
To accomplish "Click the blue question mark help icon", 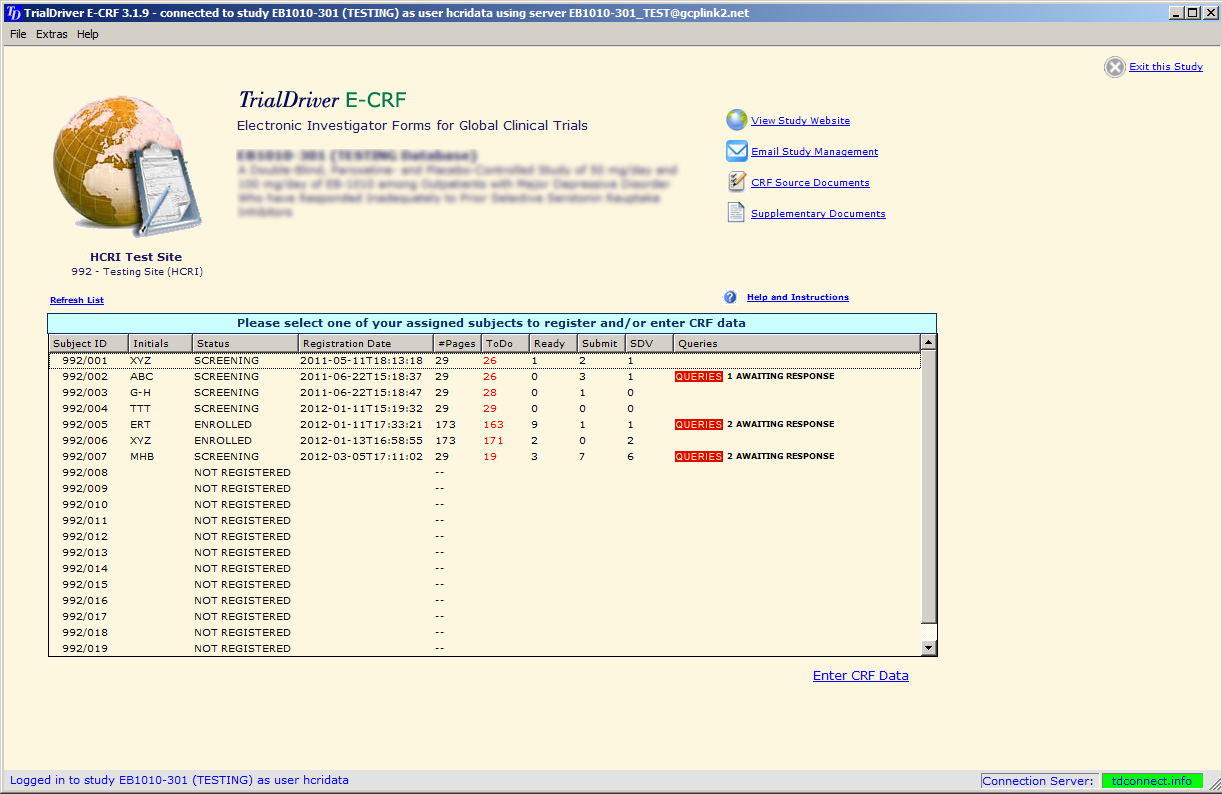I will [x=730, y=297].
